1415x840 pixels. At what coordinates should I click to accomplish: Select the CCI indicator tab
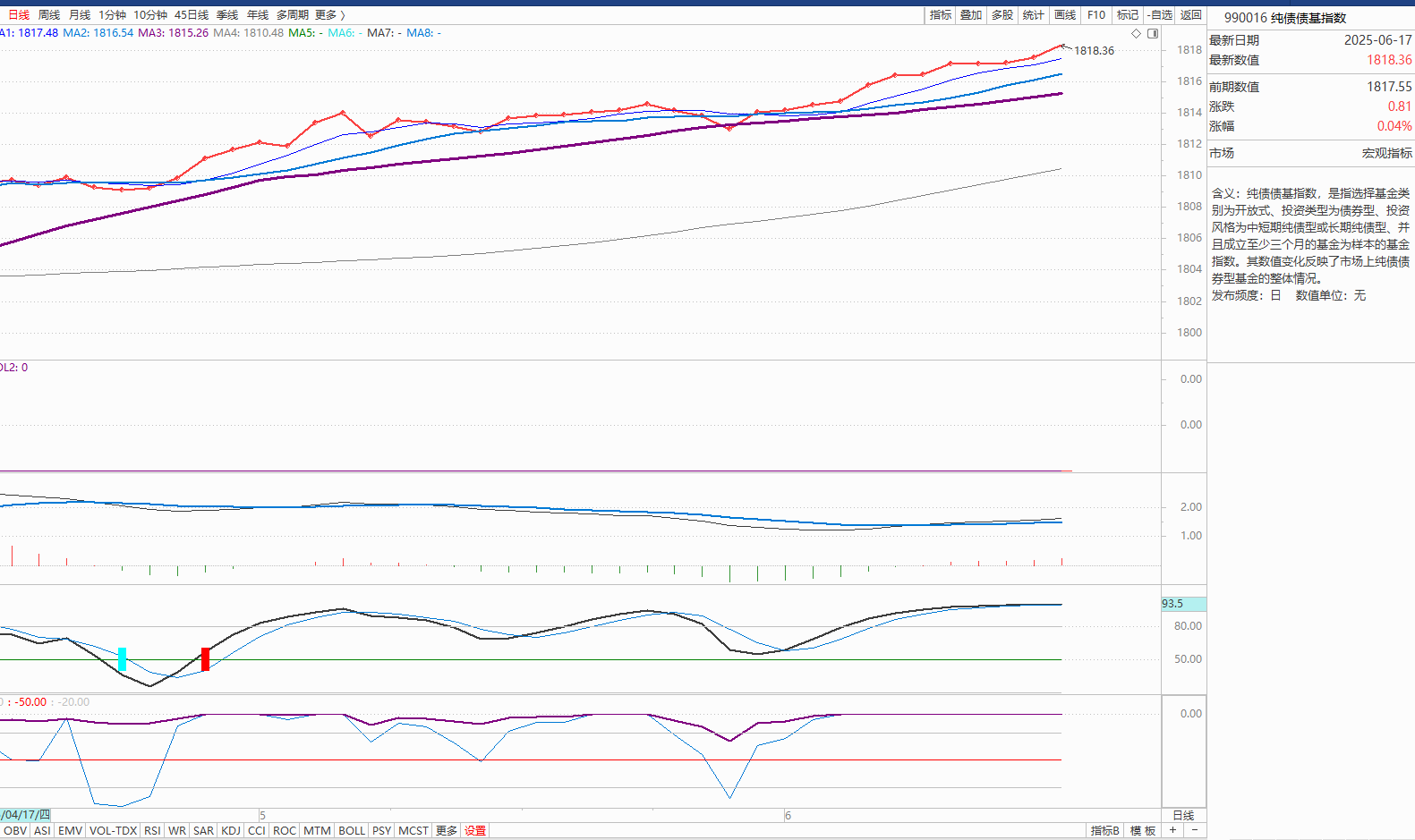[257, 831]
